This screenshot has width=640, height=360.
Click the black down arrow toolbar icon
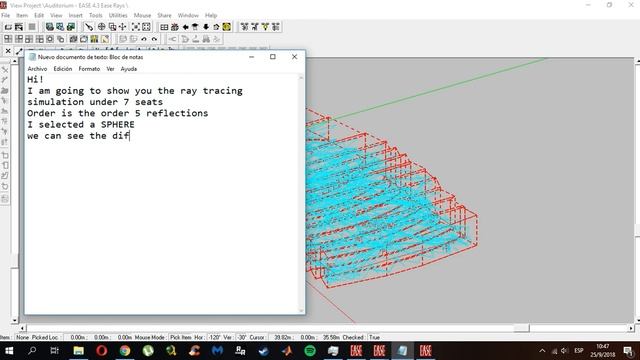coord(206,27)
